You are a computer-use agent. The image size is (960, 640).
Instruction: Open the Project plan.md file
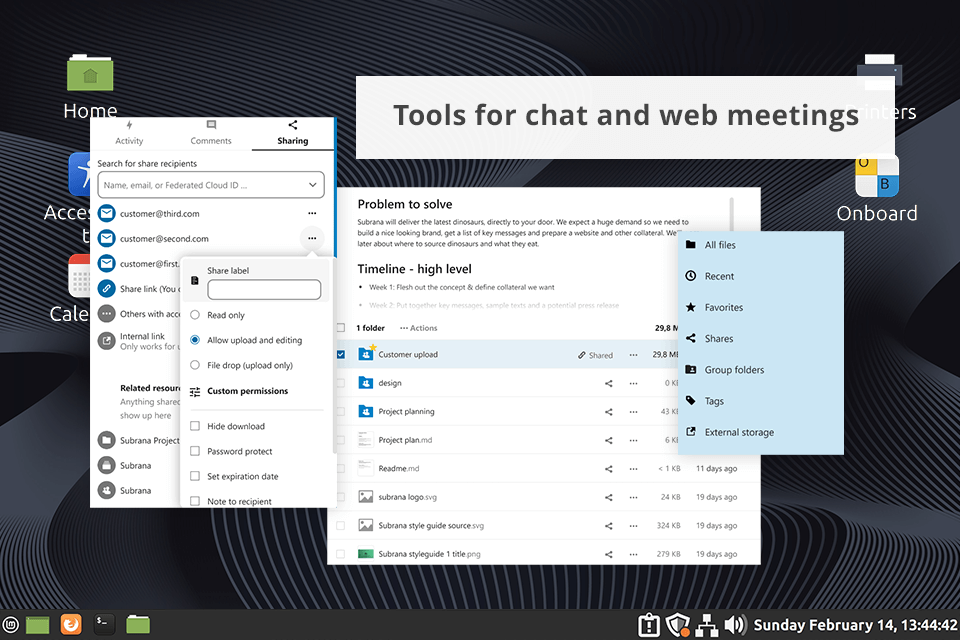pyautogui.click(x=405, y=440)
